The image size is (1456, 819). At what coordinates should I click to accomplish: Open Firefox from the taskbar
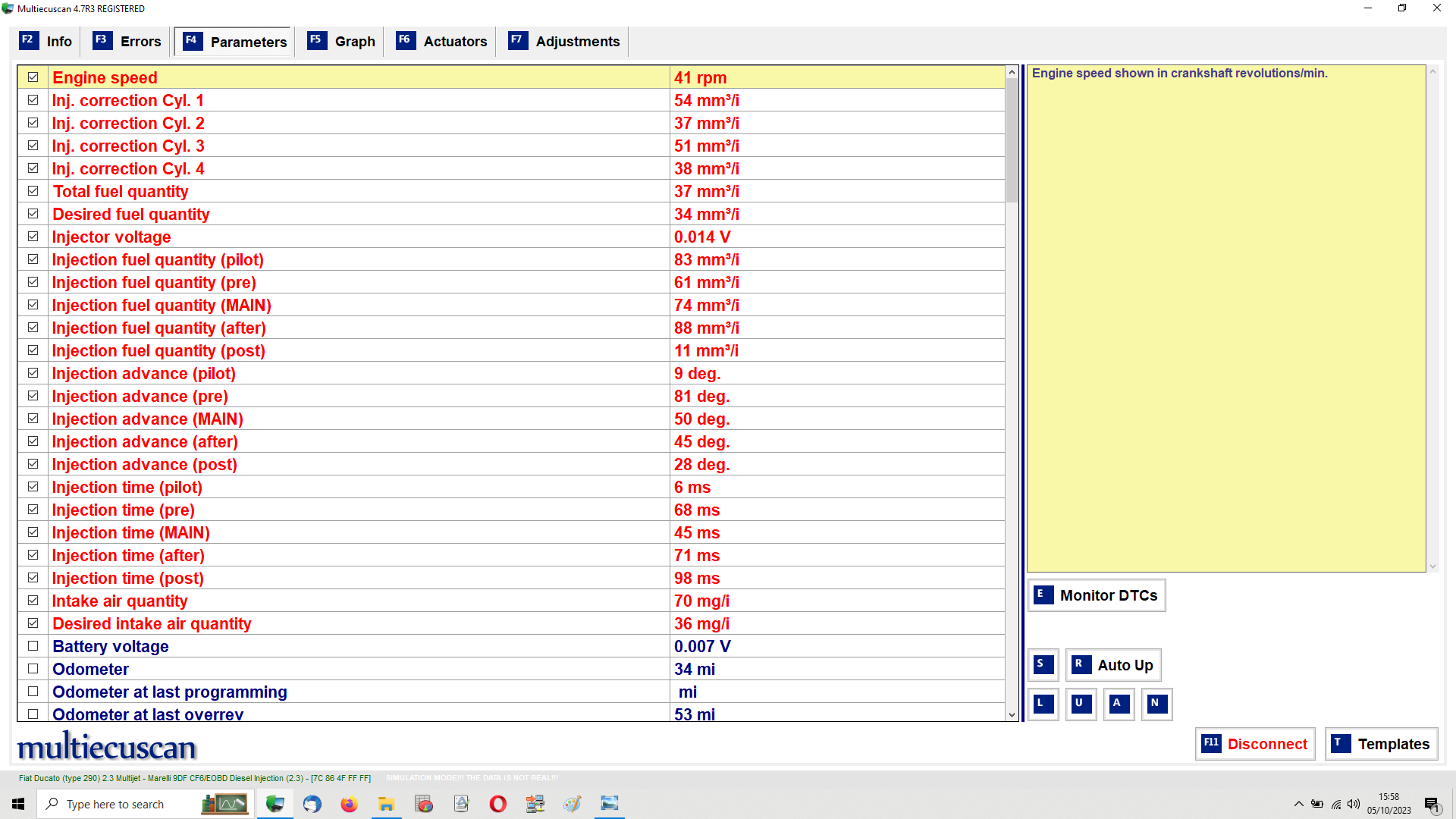click(349, 804)
